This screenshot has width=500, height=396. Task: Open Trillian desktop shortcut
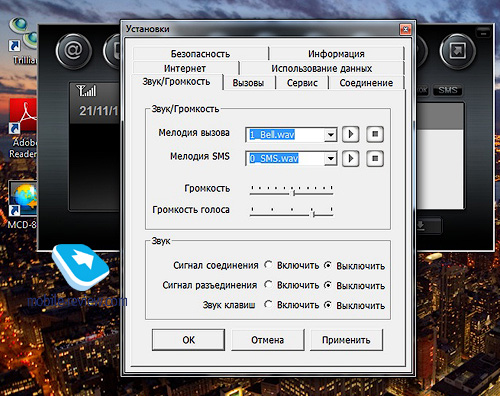[x=23, y=42]
